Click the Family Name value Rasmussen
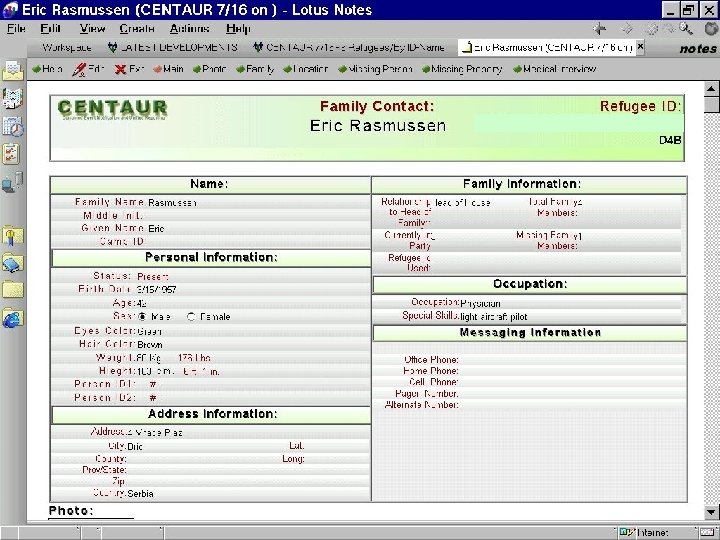 [x=172, y=203]
